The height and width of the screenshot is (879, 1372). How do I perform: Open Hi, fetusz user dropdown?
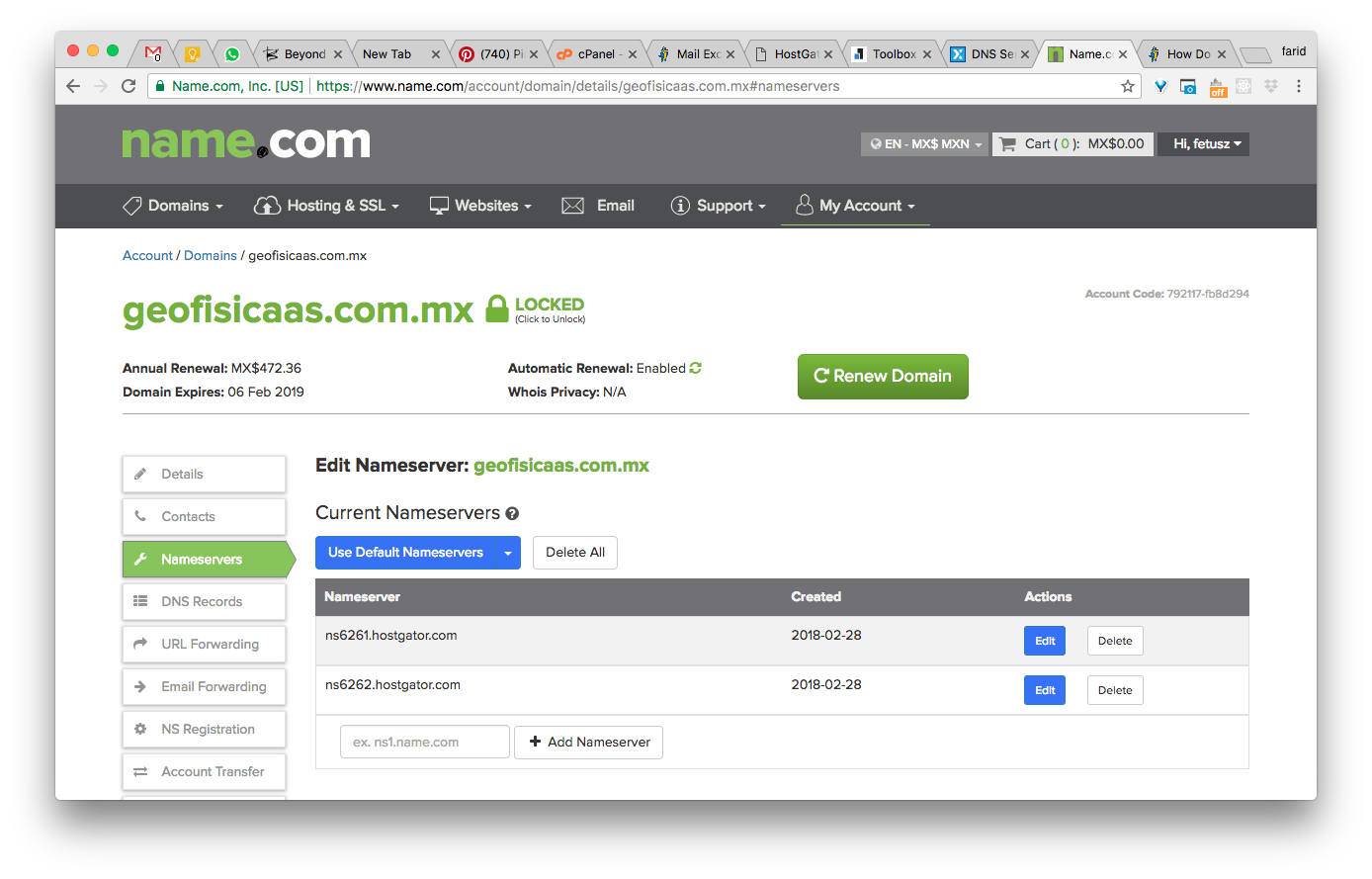(1205, 144)
